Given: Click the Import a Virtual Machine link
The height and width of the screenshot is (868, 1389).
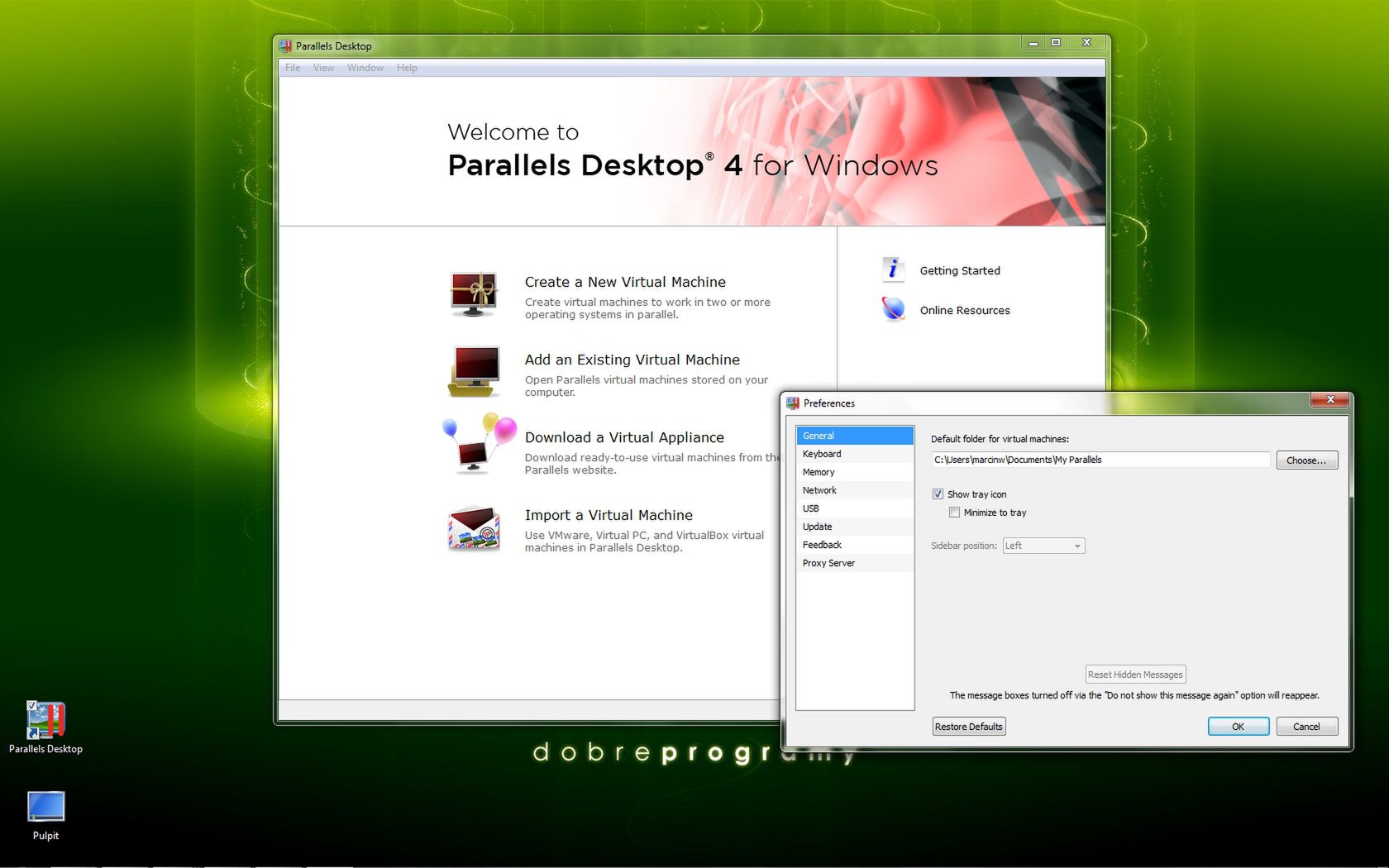Looking at the screenshot, I should pyautogui.click(x=609, y=515).
